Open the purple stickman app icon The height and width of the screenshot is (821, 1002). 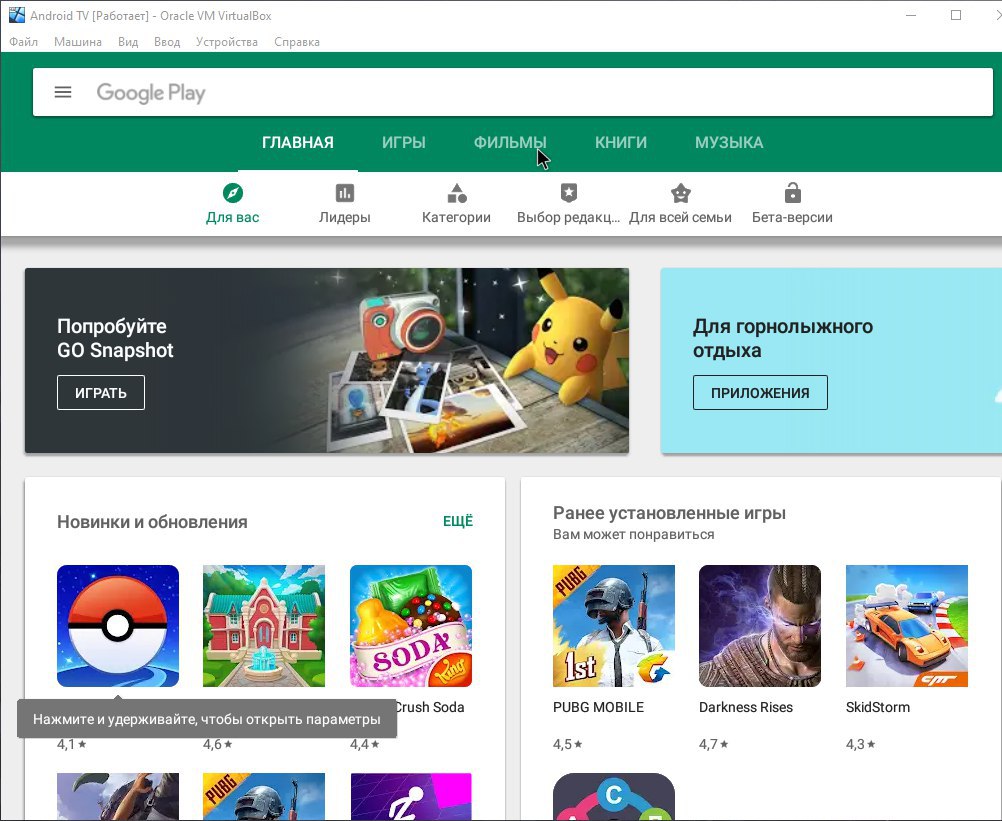411,797
